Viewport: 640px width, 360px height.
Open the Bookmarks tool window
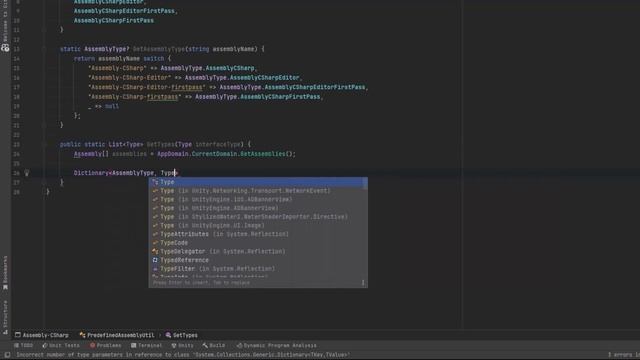(5, 273)
